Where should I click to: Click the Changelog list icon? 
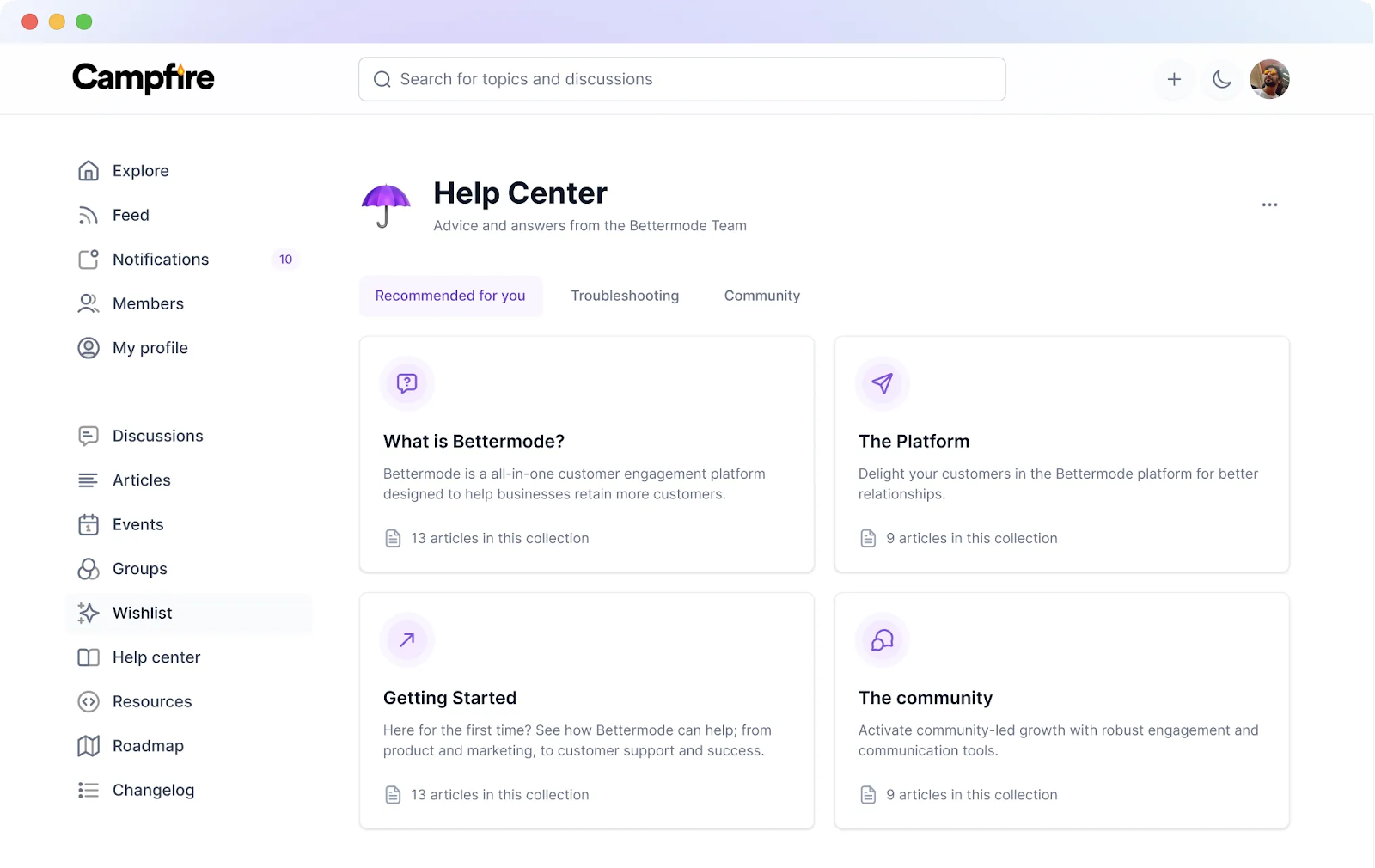(89, 790)
